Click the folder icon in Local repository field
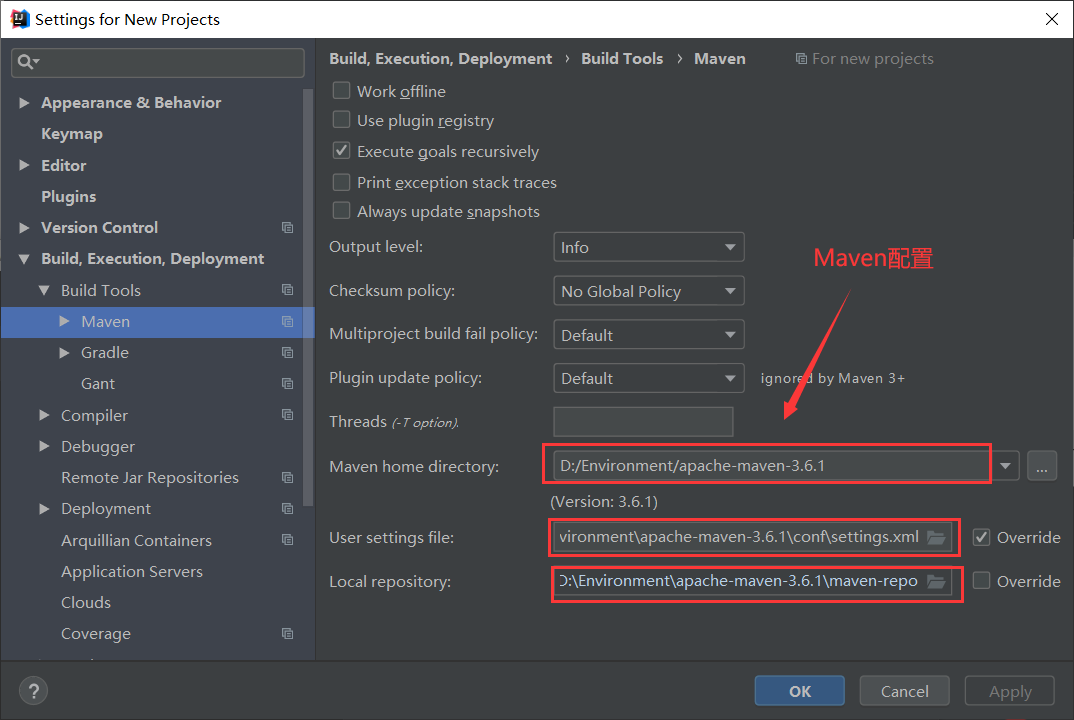Screen dimensions: 1074x720 click(936, 582)
